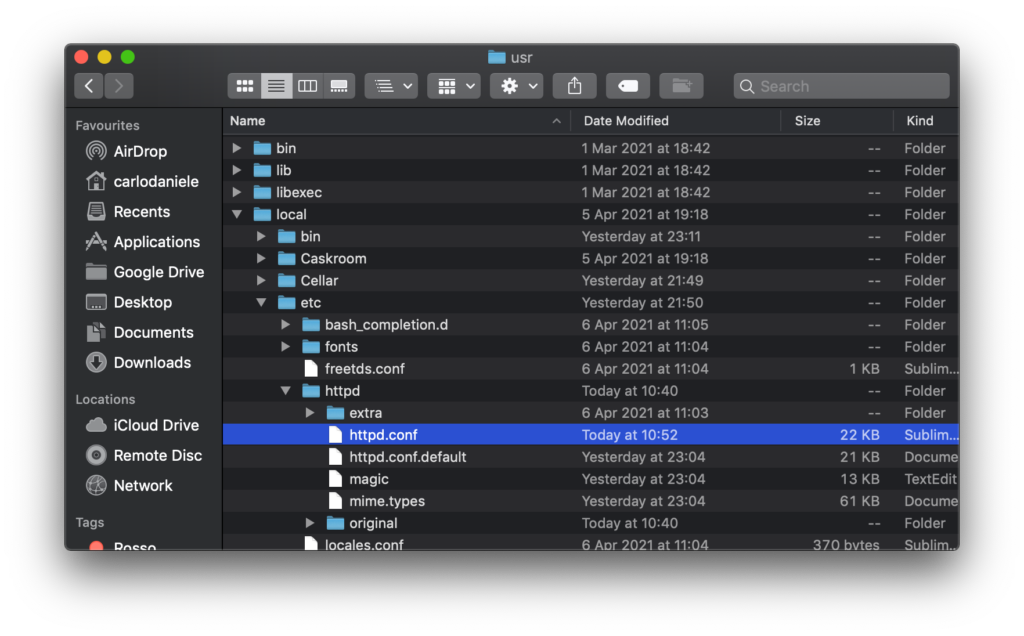Image resolution: width=1024 pixels, height=636 pixels.
Task: Open Network in the sidebar
Action: [129, 485]
